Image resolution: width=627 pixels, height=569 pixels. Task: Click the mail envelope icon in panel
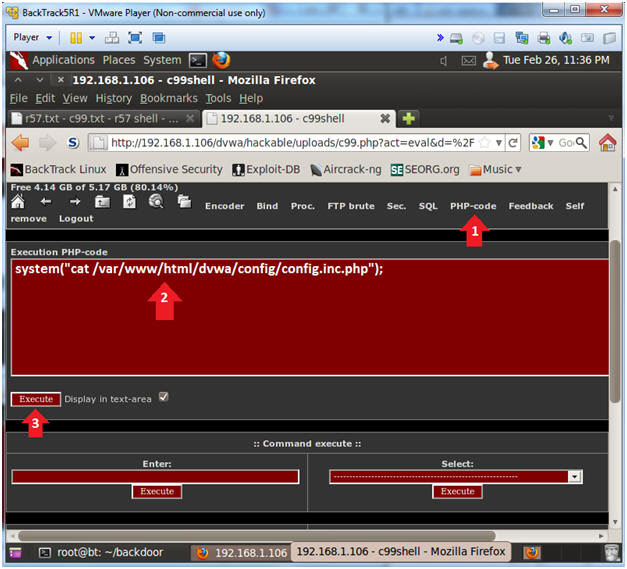[x=469, y=61]
